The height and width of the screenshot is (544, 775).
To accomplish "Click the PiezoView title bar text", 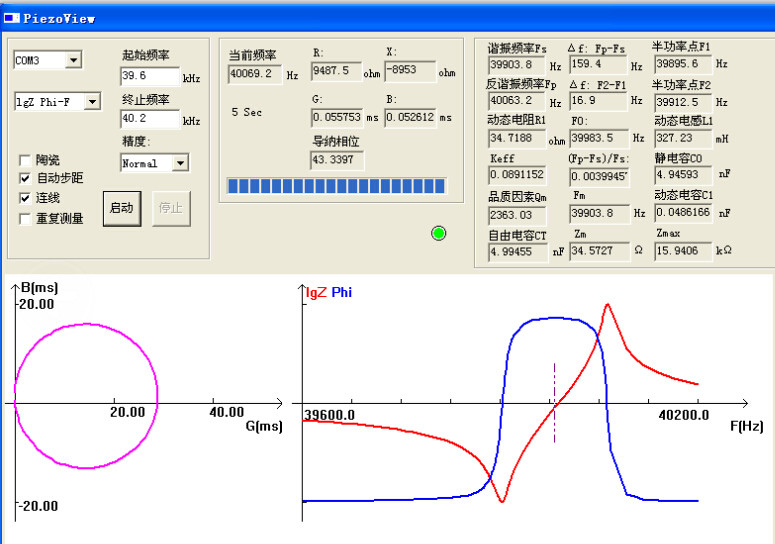I will click(59, 19).
